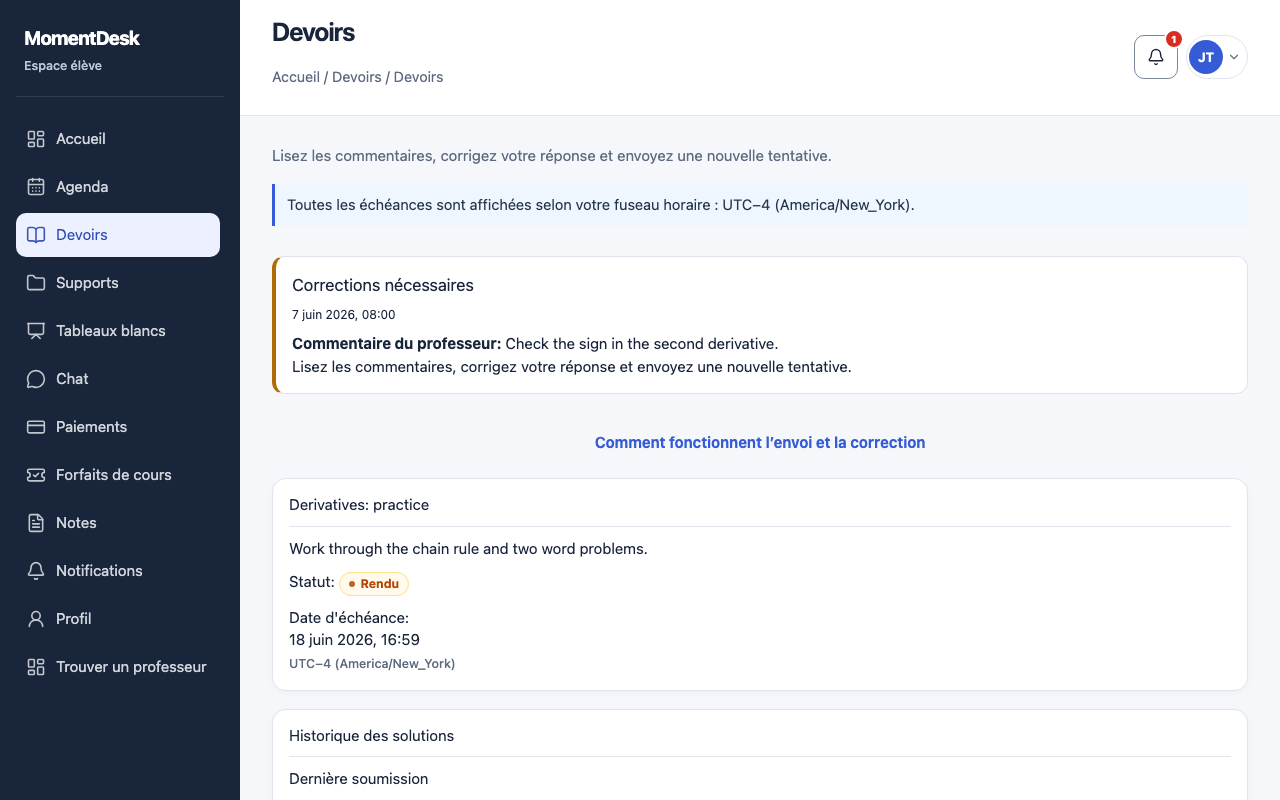1280x800 pixels.
Task: Click 'UTC−4 (America/New_York)' under due date
Action: coord(372,664)
